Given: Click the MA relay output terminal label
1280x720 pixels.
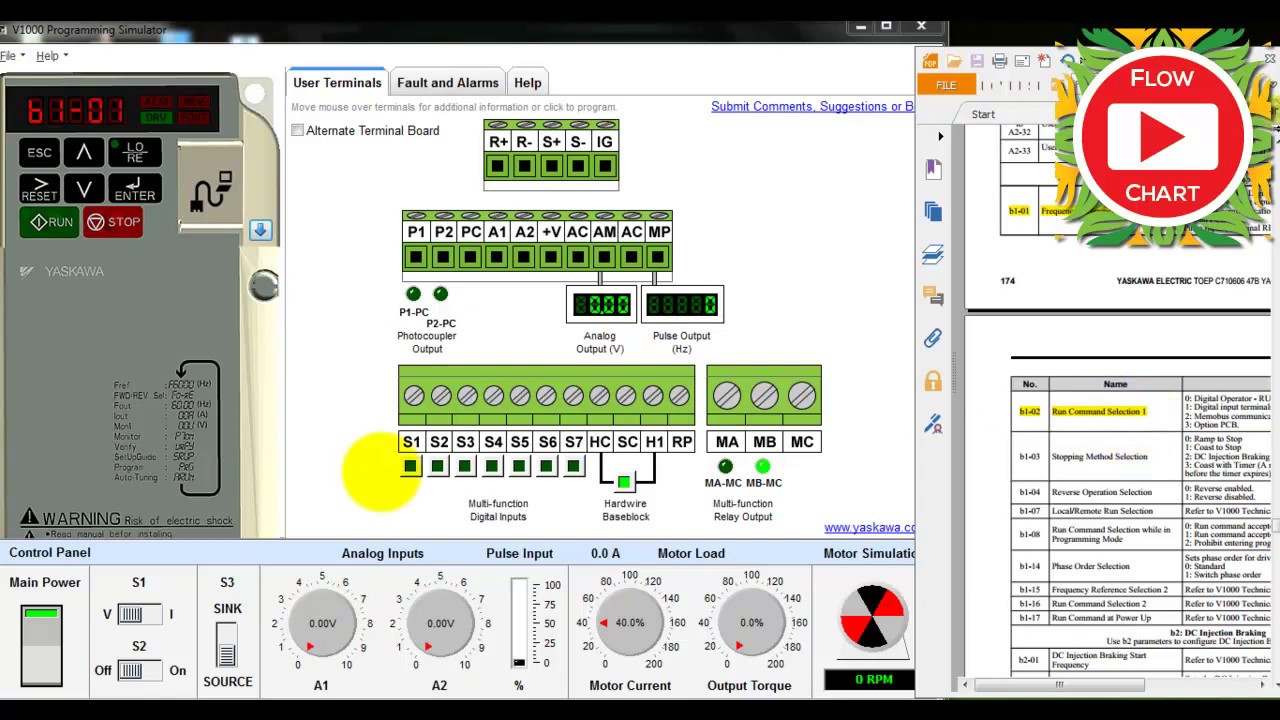Looking at the screenshot, I should [x=727, y=442].
